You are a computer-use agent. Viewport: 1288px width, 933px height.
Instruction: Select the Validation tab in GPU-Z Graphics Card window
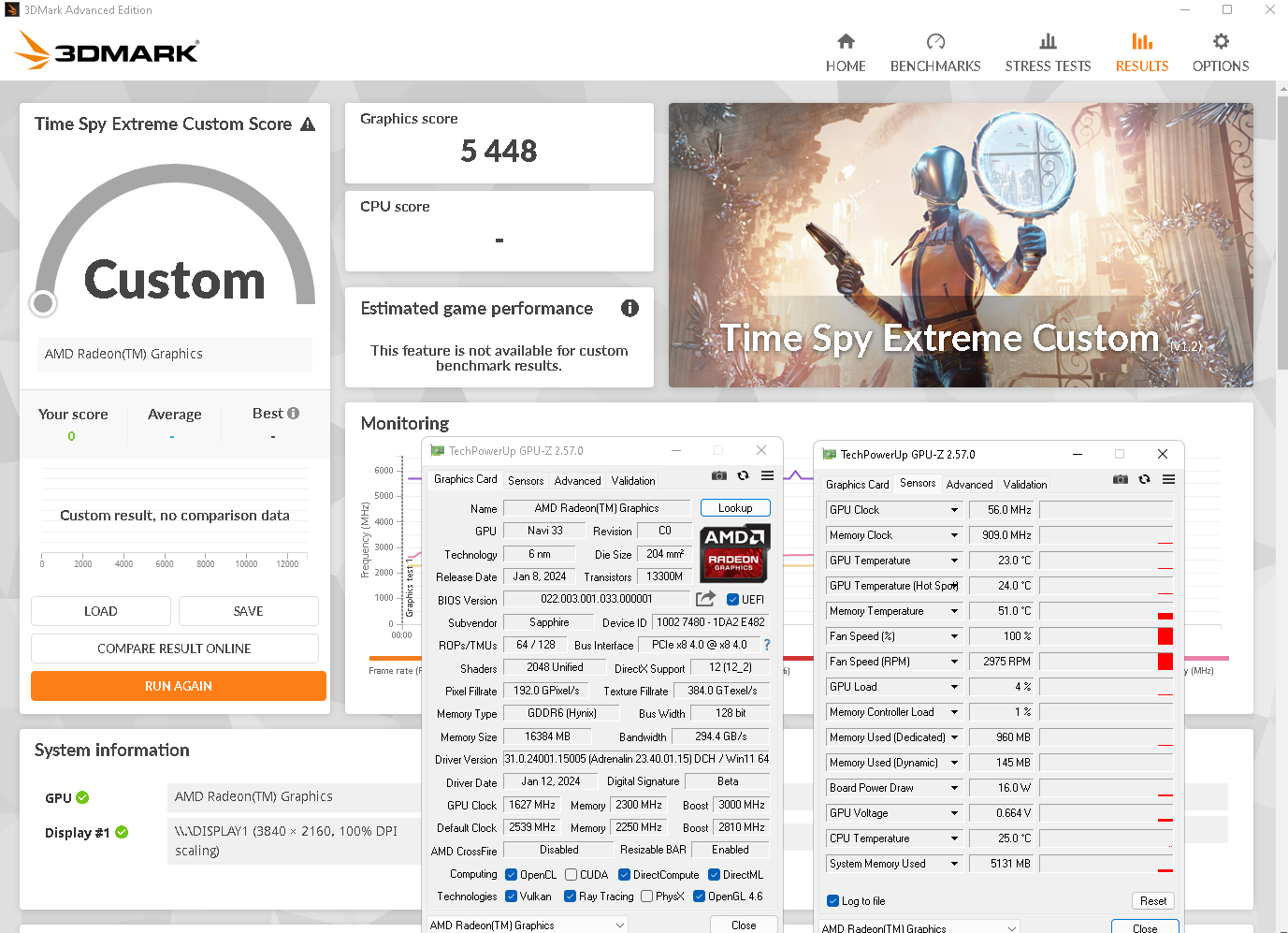click(x=633, y=481)
